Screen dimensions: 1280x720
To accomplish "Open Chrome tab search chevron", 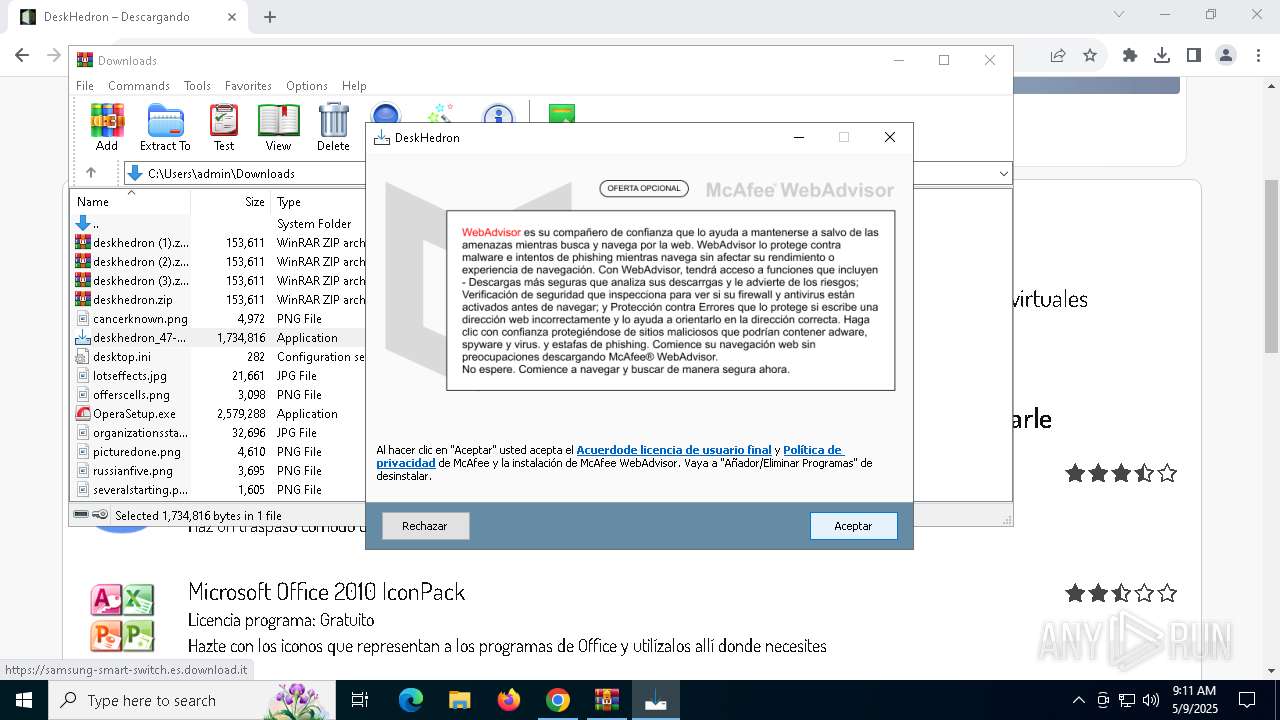I will [x=1119, y=14].
